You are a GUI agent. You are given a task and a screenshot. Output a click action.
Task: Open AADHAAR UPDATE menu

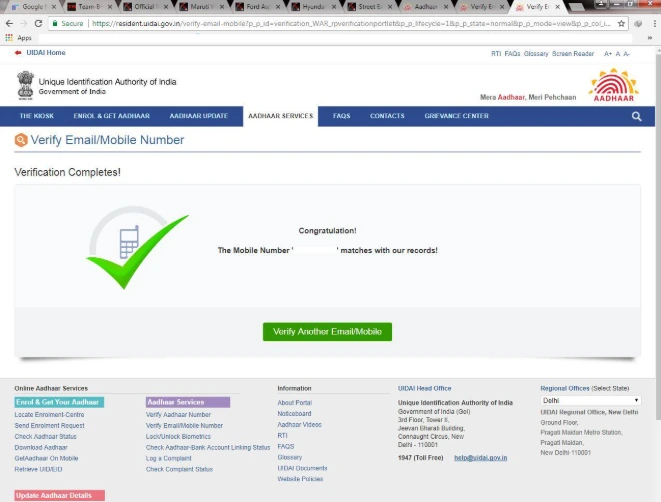click(199, 116)
